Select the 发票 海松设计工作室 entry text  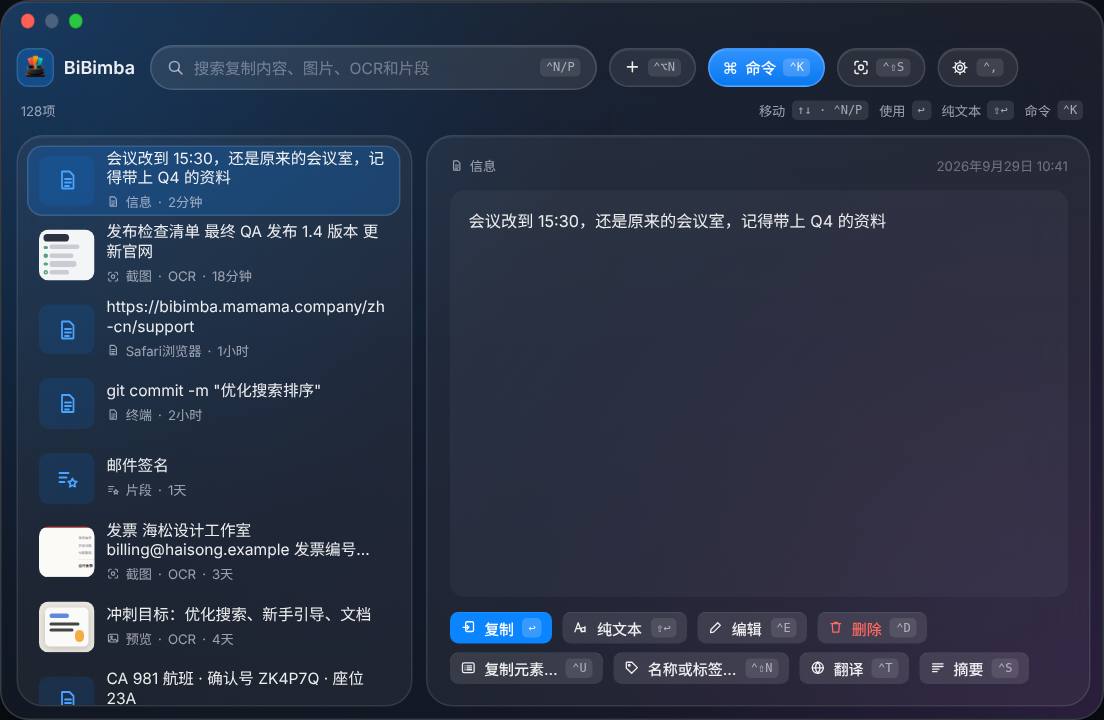pos(238,540)
